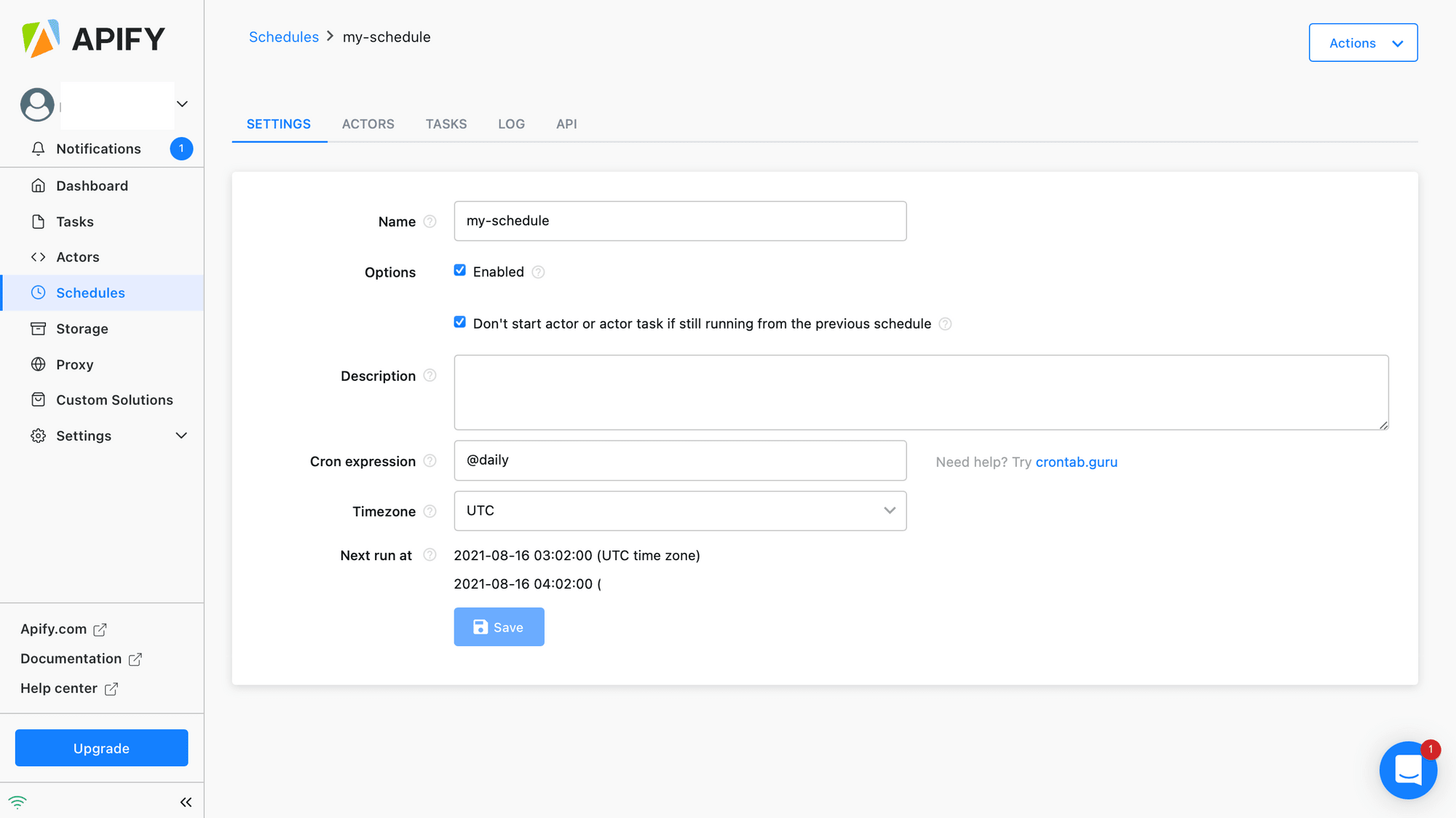This screenshot has height=818, width=1456.
Task: Click the Upgrade button
Action: pos(101,748)
